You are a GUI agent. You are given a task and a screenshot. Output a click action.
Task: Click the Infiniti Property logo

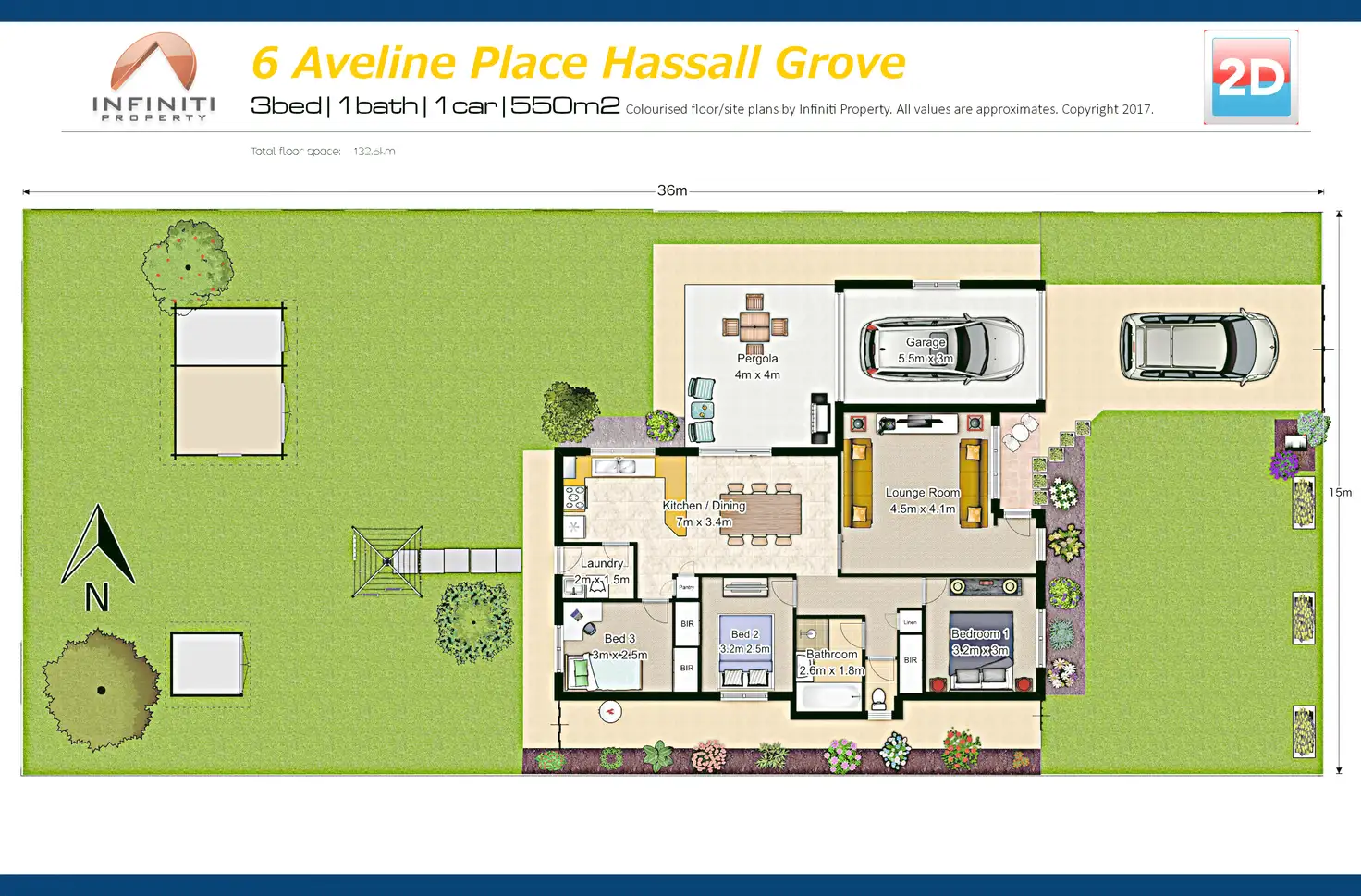click(x=153, y=78)
